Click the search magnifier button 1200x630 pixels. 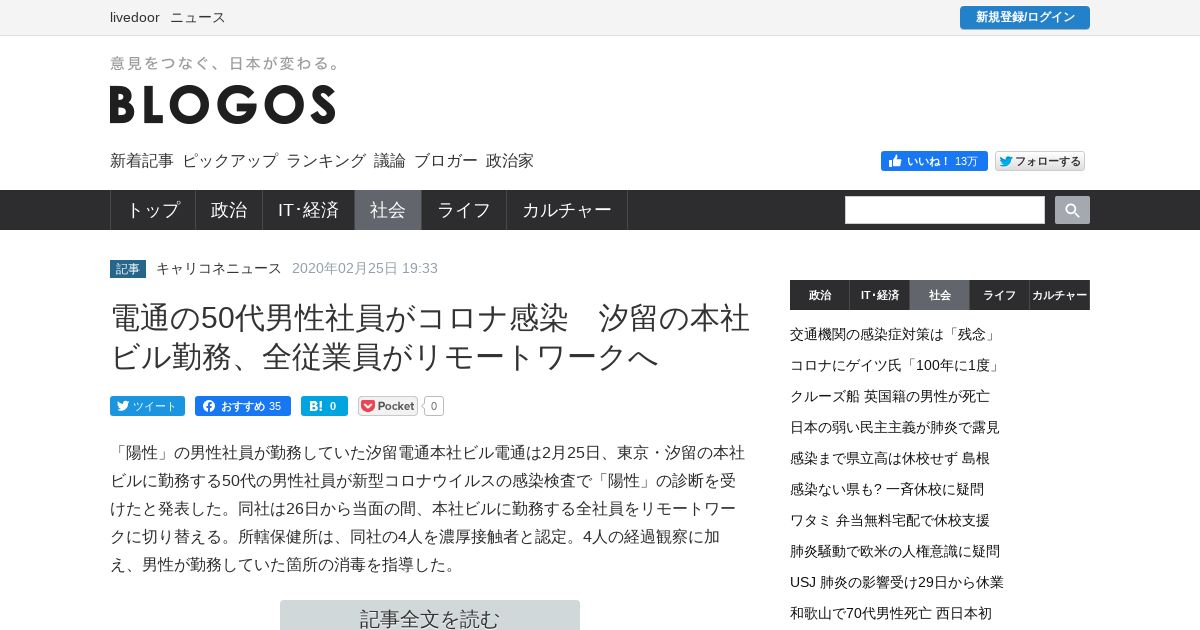pyautogui.click(x=1072, y=210)
